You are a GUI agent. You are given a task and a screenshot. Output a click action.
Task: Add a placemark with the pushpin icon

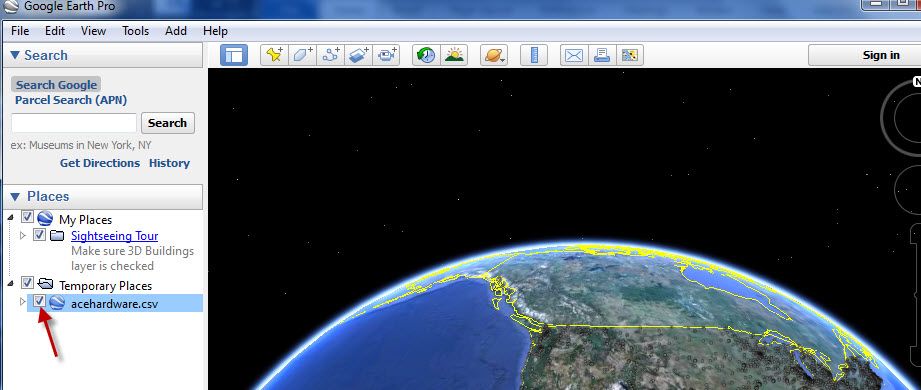point(274,55)
